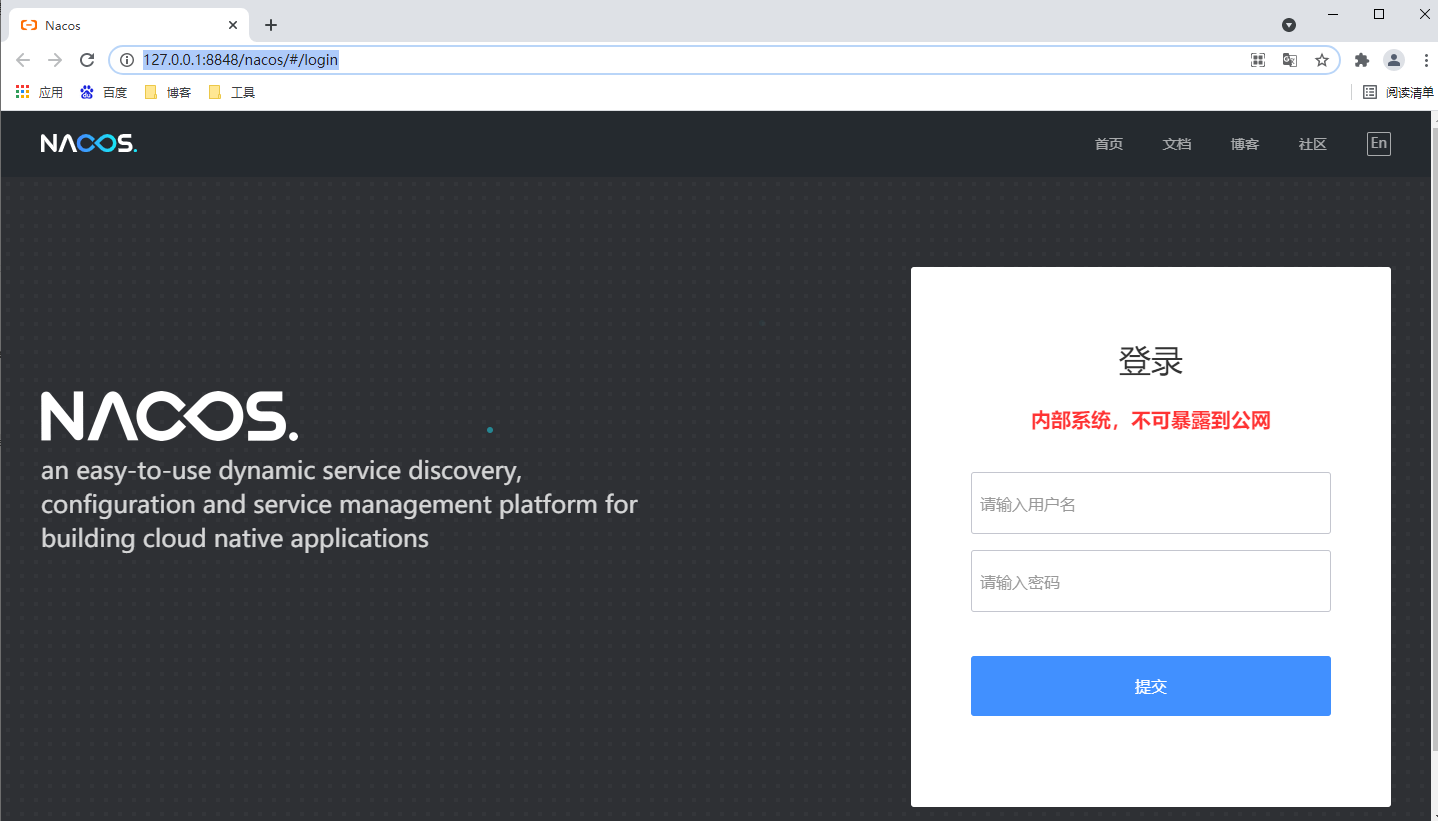Open the 百度 bookmark
Viewport: 1438px width, 821px height.
point(104,92)
